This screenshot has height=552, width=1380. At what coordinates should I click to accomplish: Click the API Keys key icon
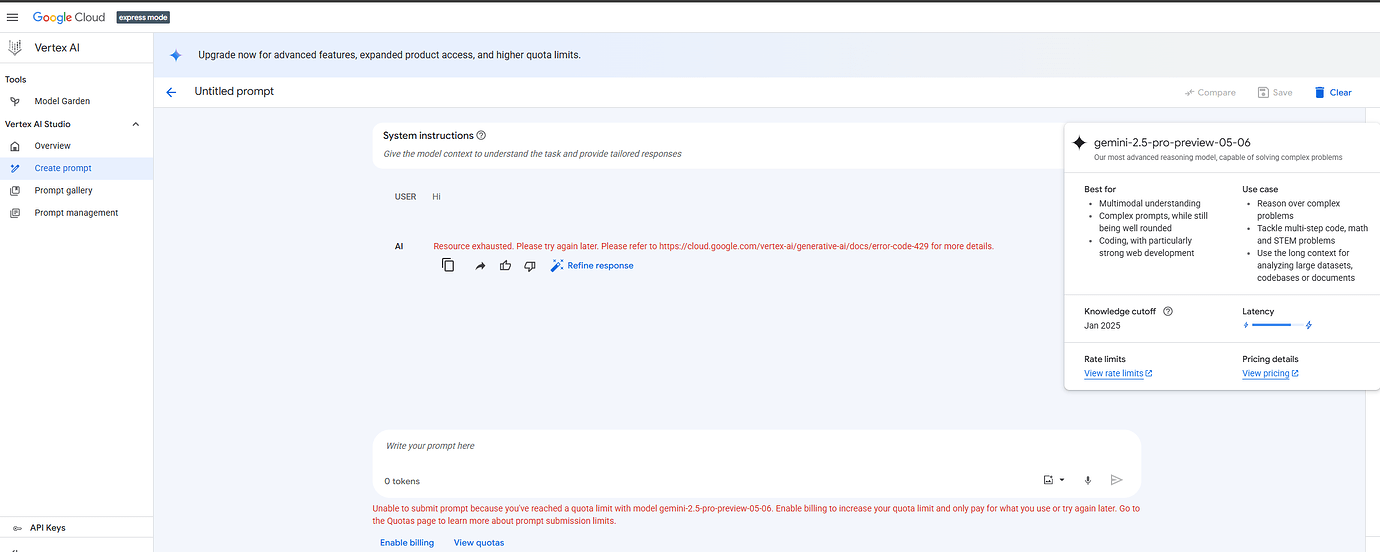[x=16, y=528]
